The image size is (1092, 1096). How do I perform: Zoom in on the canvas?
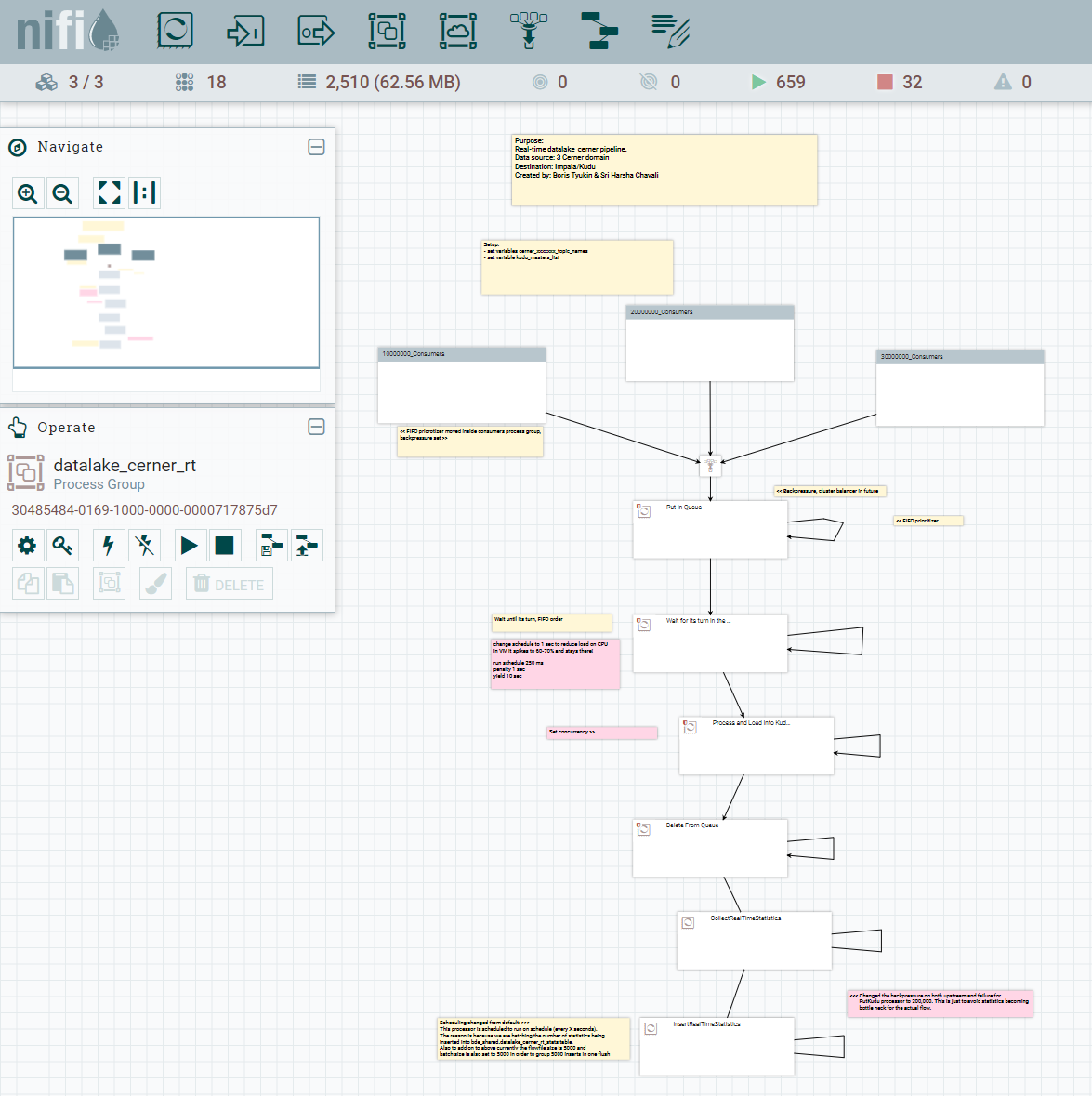tap(28, 193)
